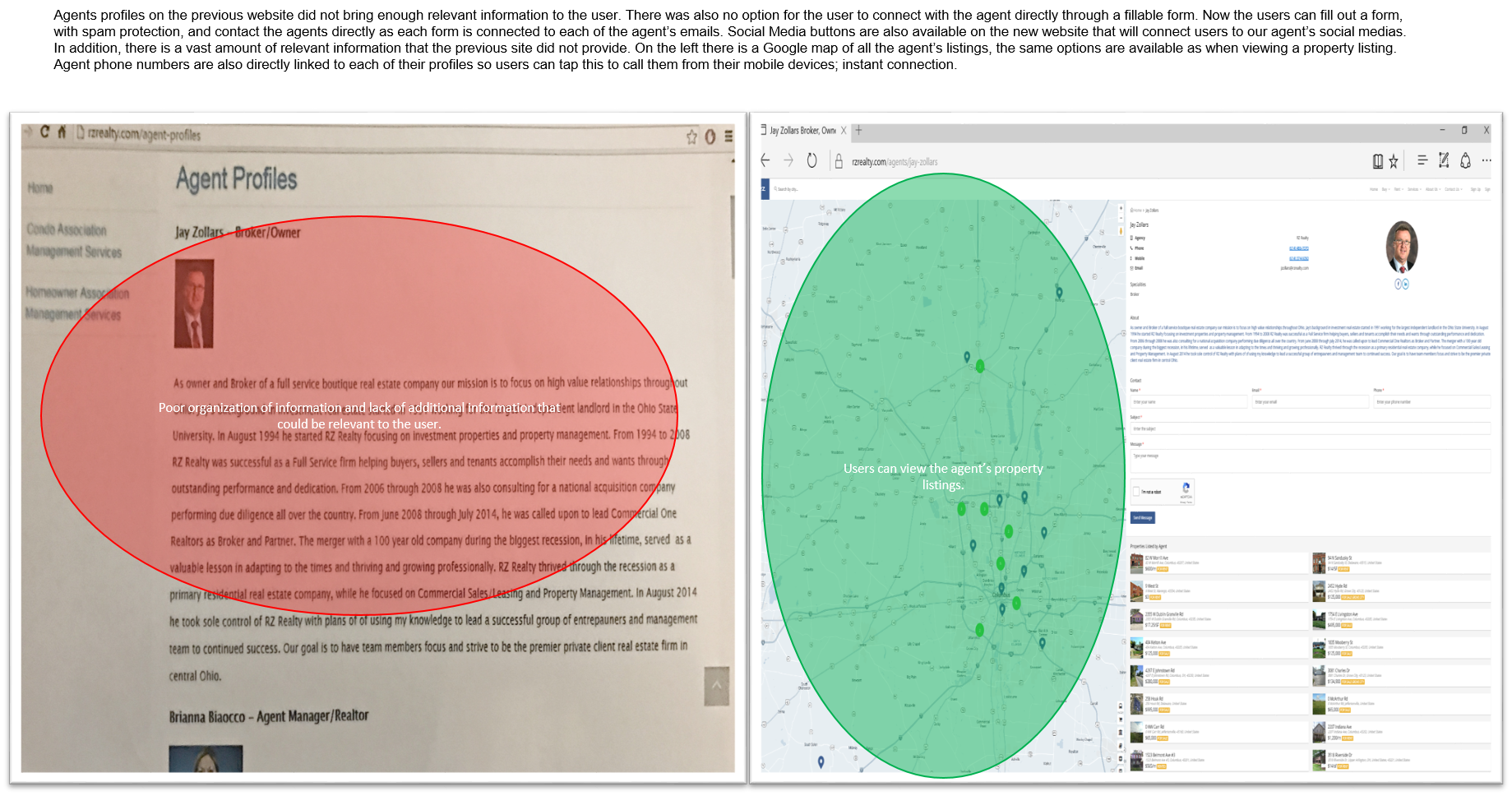Image resolution: width=1512 pixels, height=796 pixels.
Task: Open the Make a web note icon
Action: (1444, 160)
